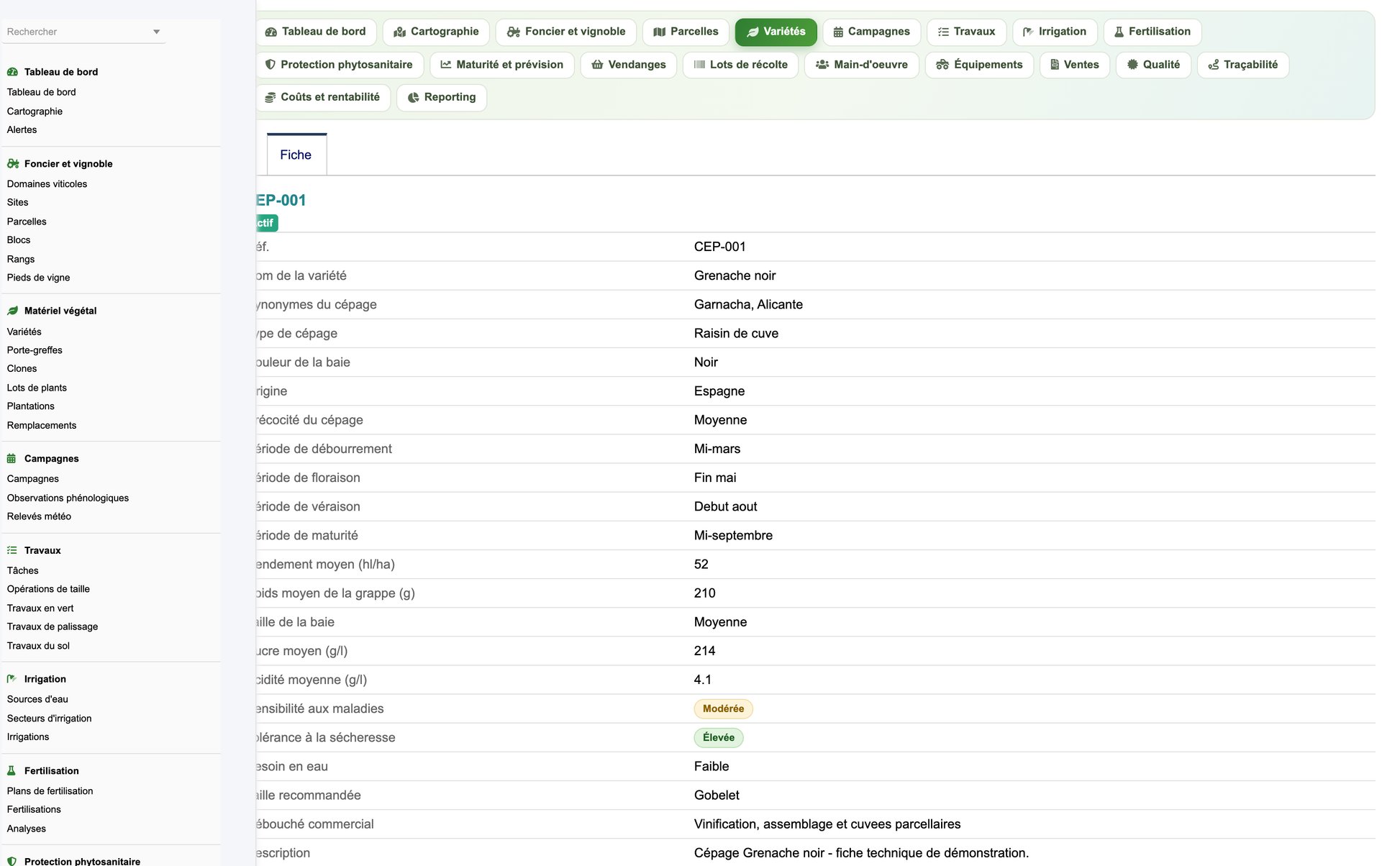Image resolution: width=1400 pixels, height=866 pixels.
Task: Click the Grenache noir variety name value
Action: point(735,276)
